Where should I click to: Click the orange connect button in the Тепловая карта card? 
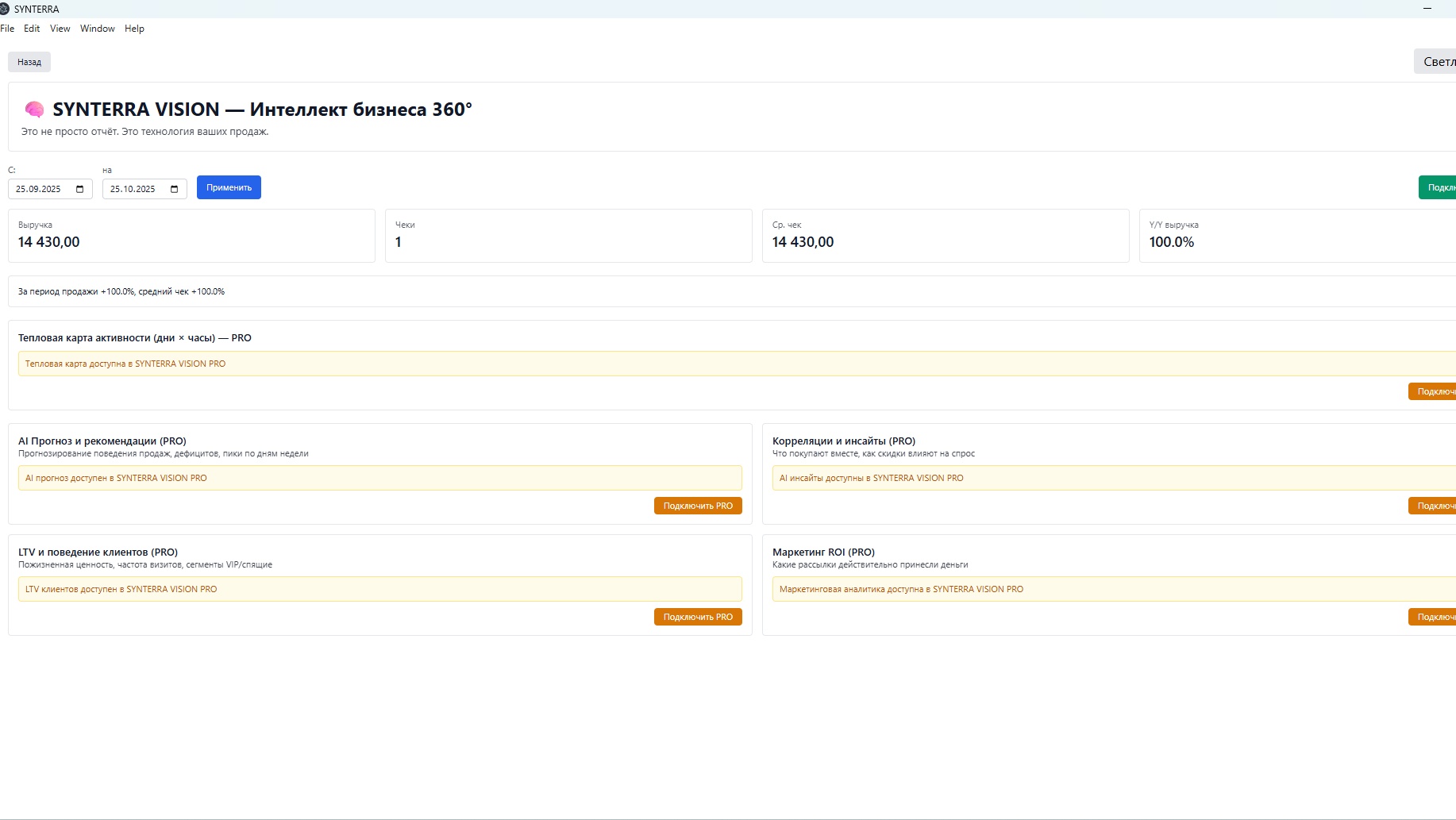coord(1432,391)
